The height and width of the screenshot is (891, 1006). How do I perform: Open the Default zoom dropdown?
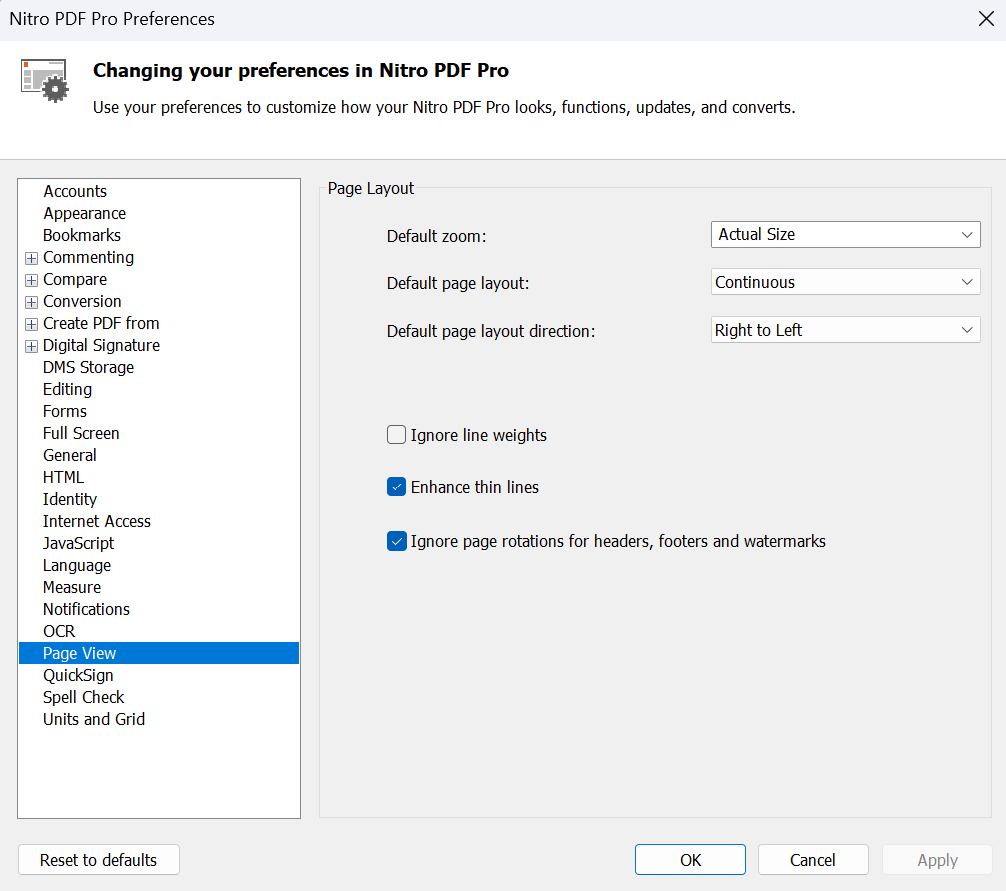(846, 234)
